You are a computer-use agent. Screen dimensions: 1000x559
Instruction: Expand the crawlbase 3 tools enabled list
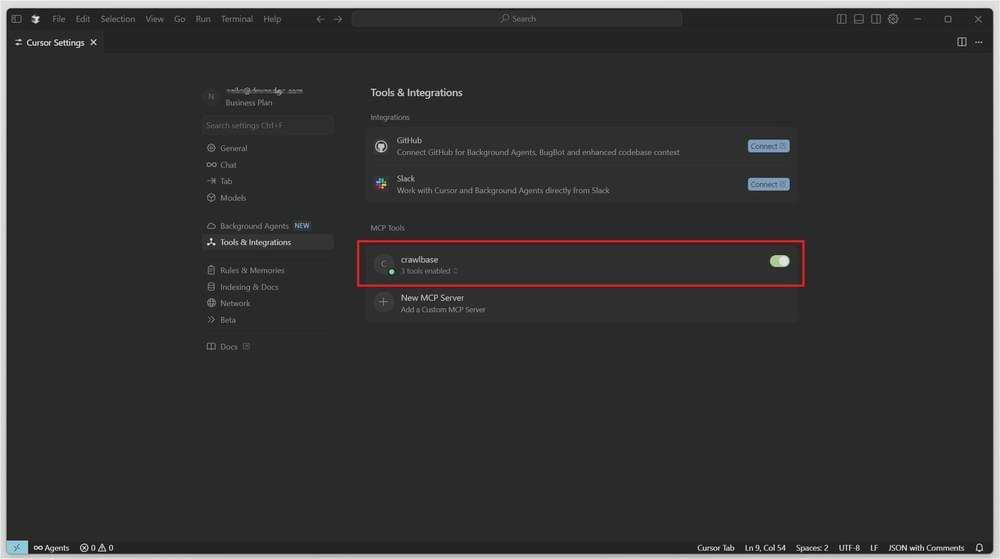430,271
